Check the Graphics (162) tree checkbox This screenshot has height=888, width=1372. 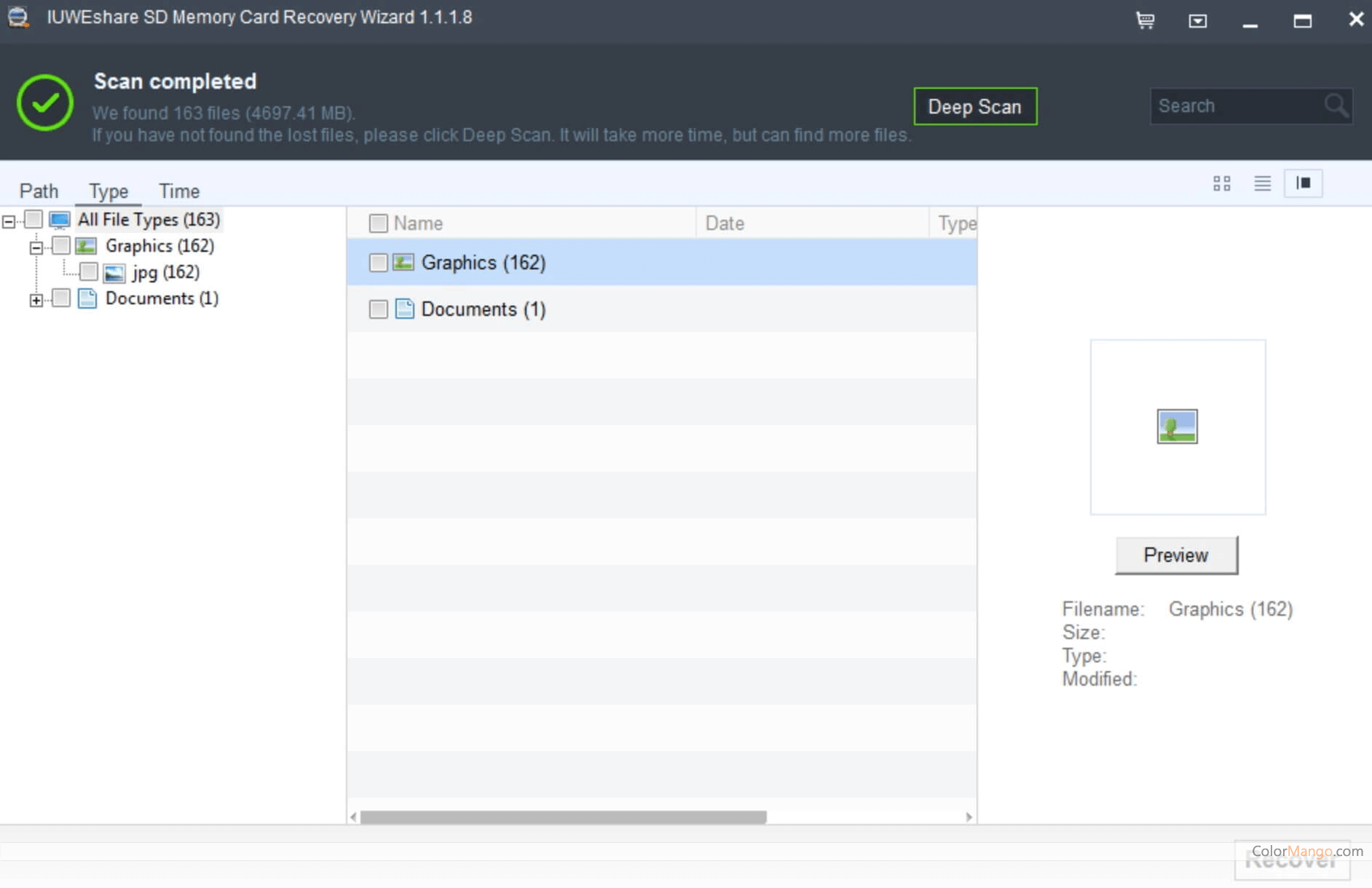[x=61, y=246]
